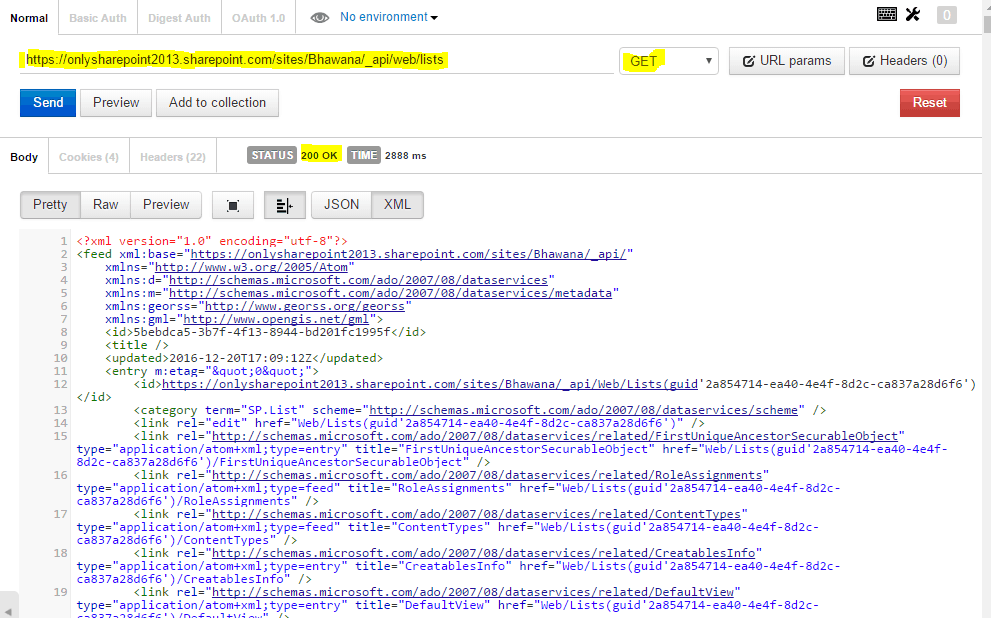991x618 pixels.
Task: Click the Headers (0) icon button
Action: pos(904,61)
